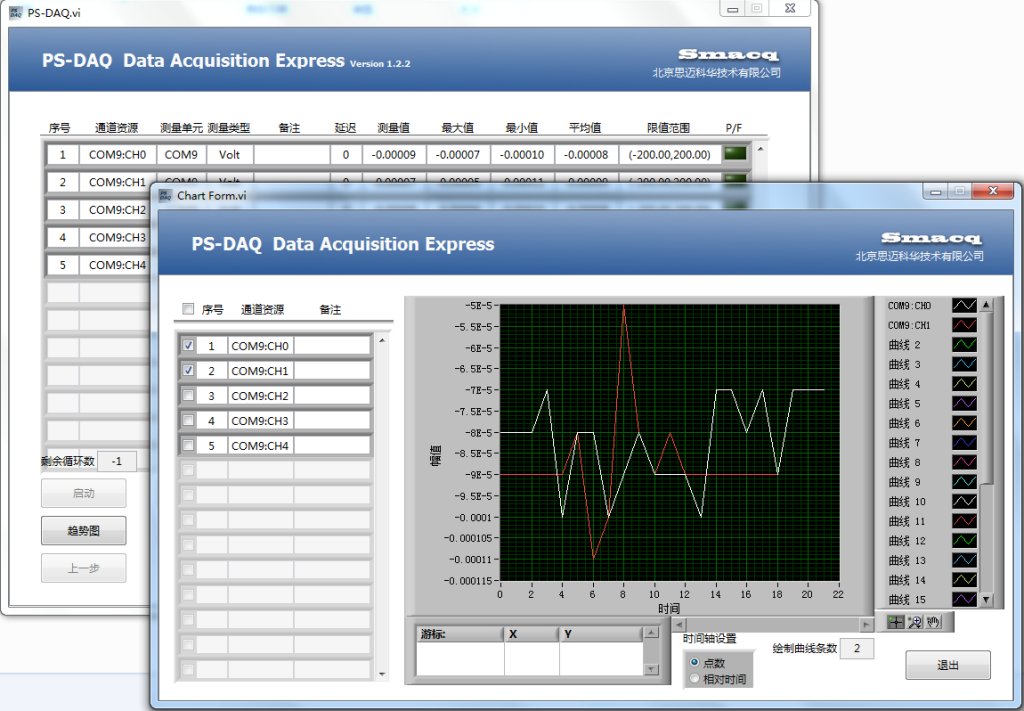The image size is (1024, 711).
Task: Click maximum value -0.00007 in PS-DAQ table
Action: coord(457,155)
